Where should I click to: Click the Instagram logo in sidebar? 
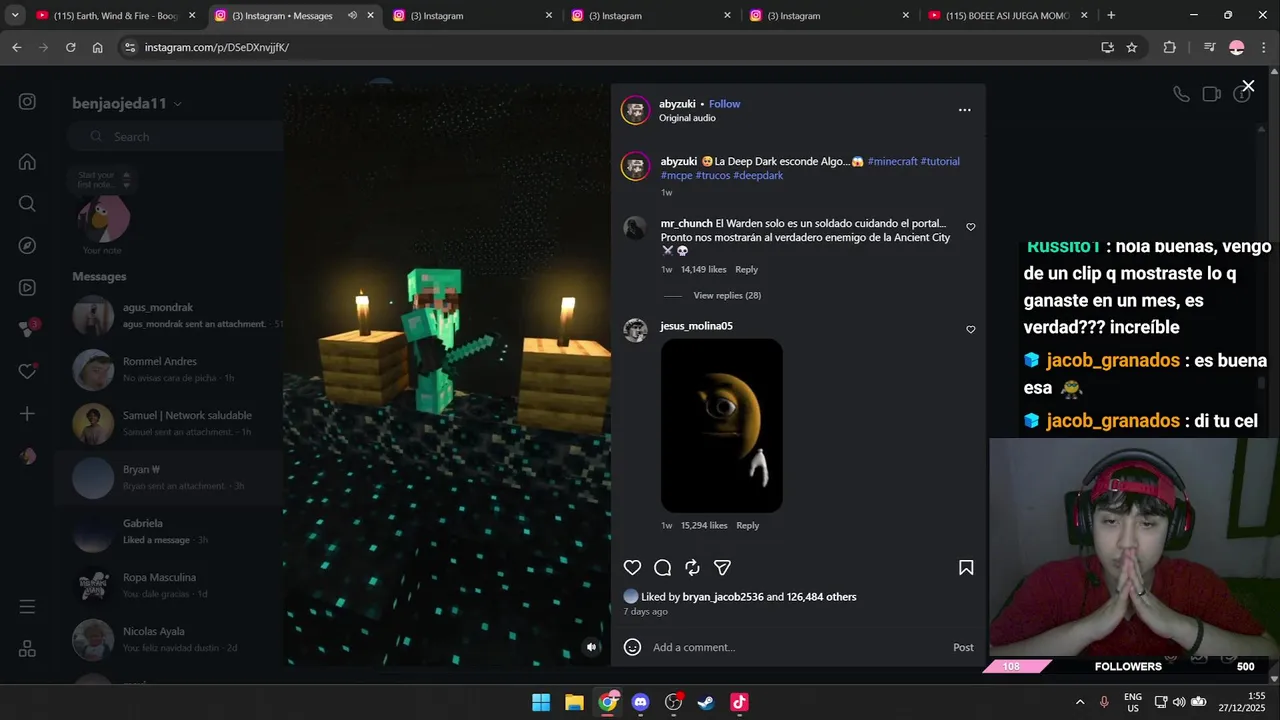27,102
